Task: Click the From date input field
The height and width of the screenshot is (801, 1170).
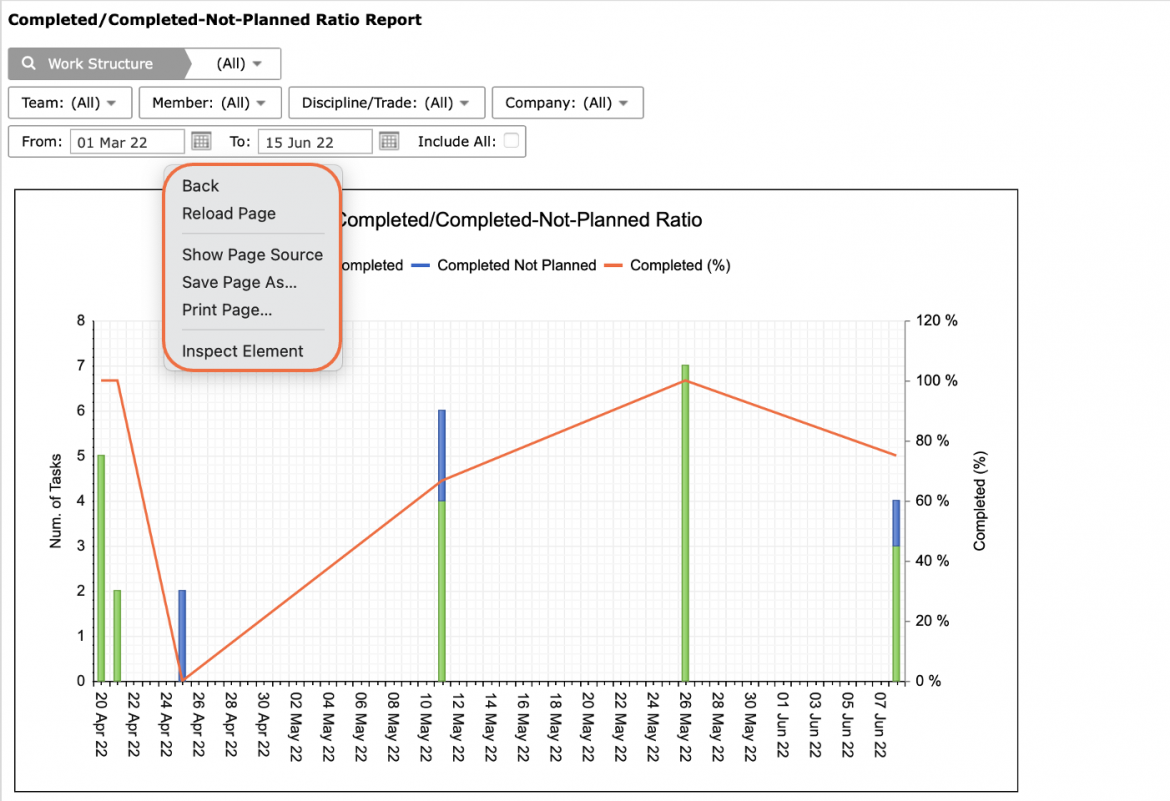Action: coord(127,142)
